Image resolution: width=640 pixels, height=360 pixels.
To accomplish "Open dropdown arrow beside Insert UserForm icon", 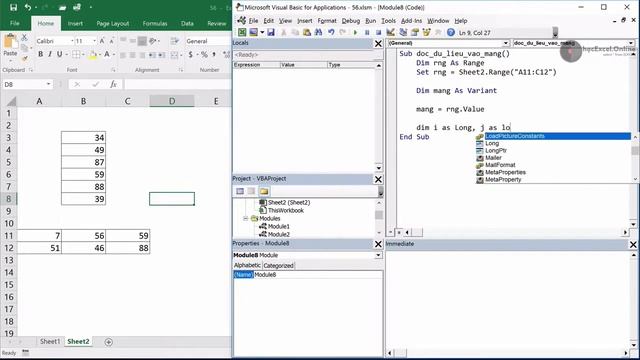I will coord(262,32).
